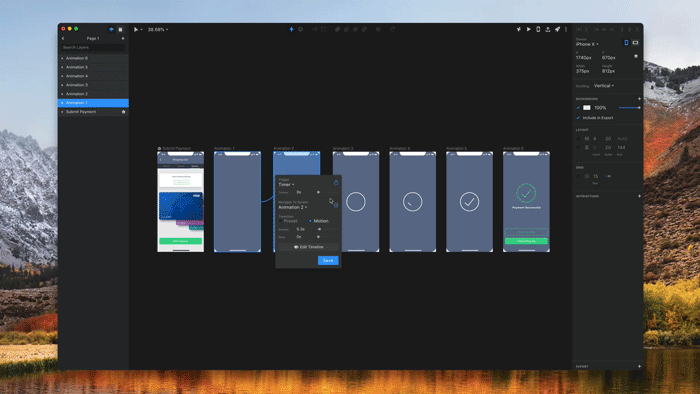The height and width of the screenshot is (394, 700).
Task: Click the grid size 15 field
Action: (x=596, y=176)
